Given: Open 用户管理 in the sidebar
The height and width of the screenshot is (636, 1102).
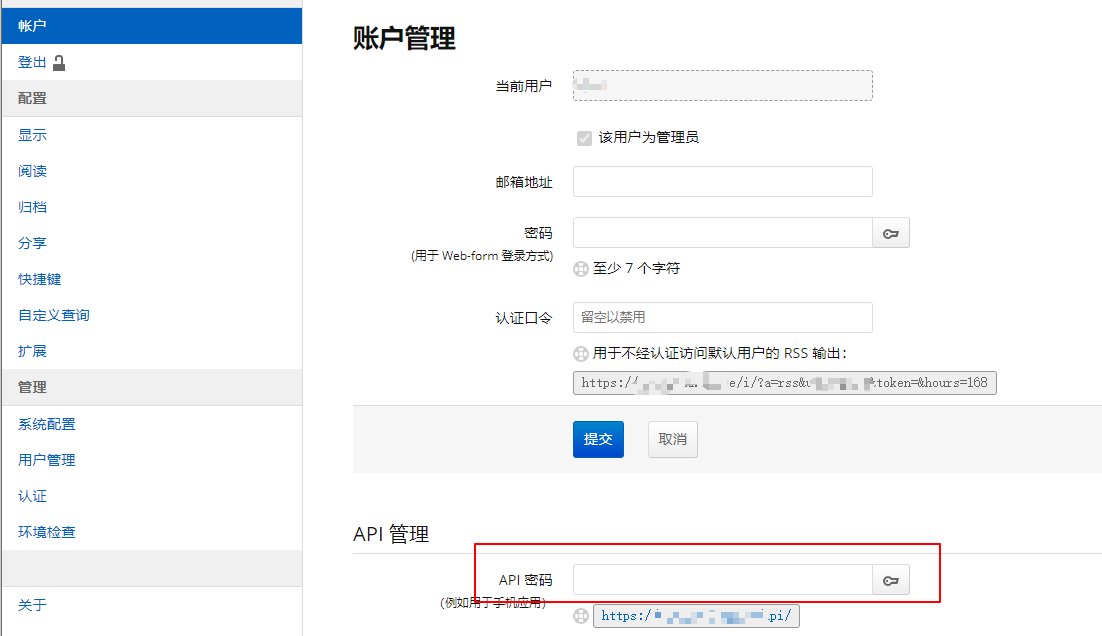Looking at the screenshot, I should pos(46,460).
